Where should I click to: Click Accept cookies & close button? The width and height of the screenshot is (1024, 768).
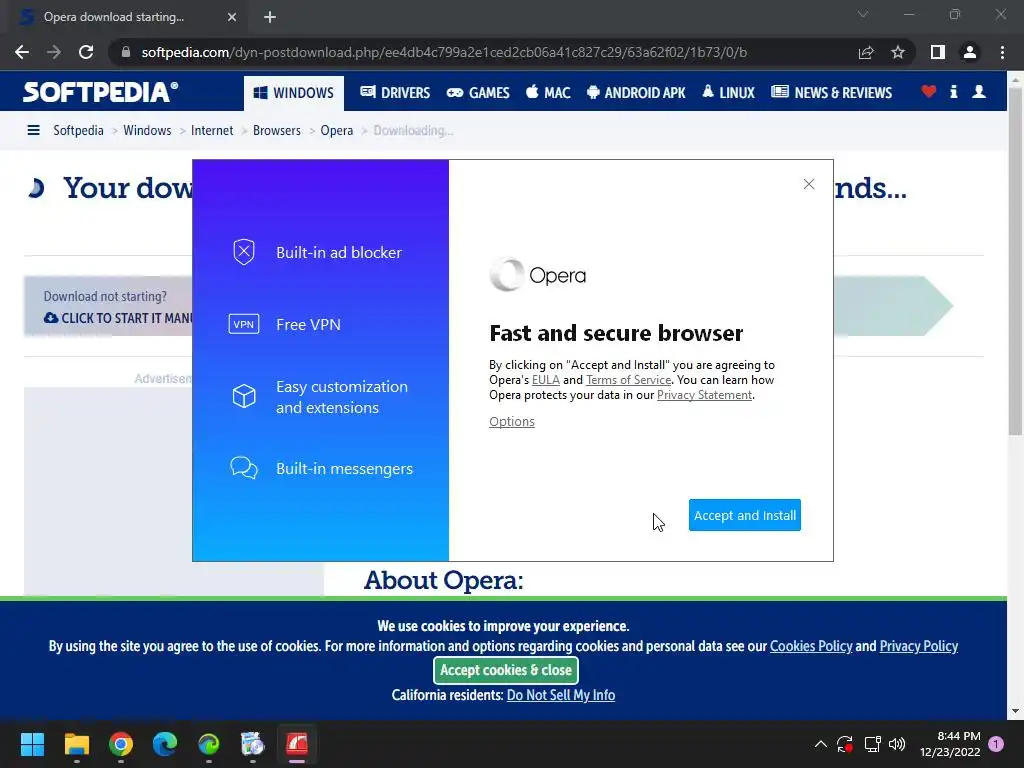pos(505,670)
